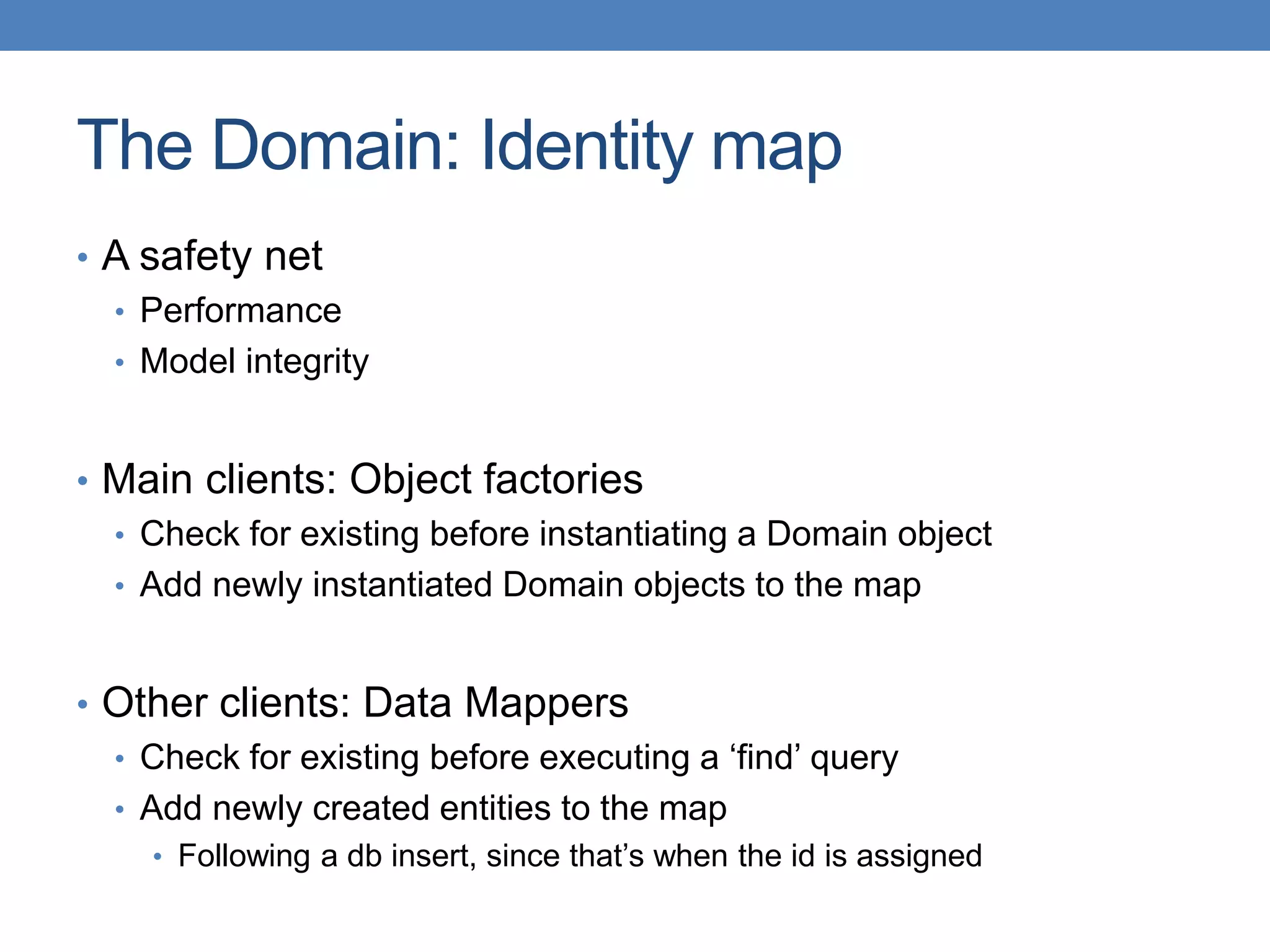Click the quoted word 'find' in query line
The height and width of the screenshot is (952, 1270).
(765, 757)
